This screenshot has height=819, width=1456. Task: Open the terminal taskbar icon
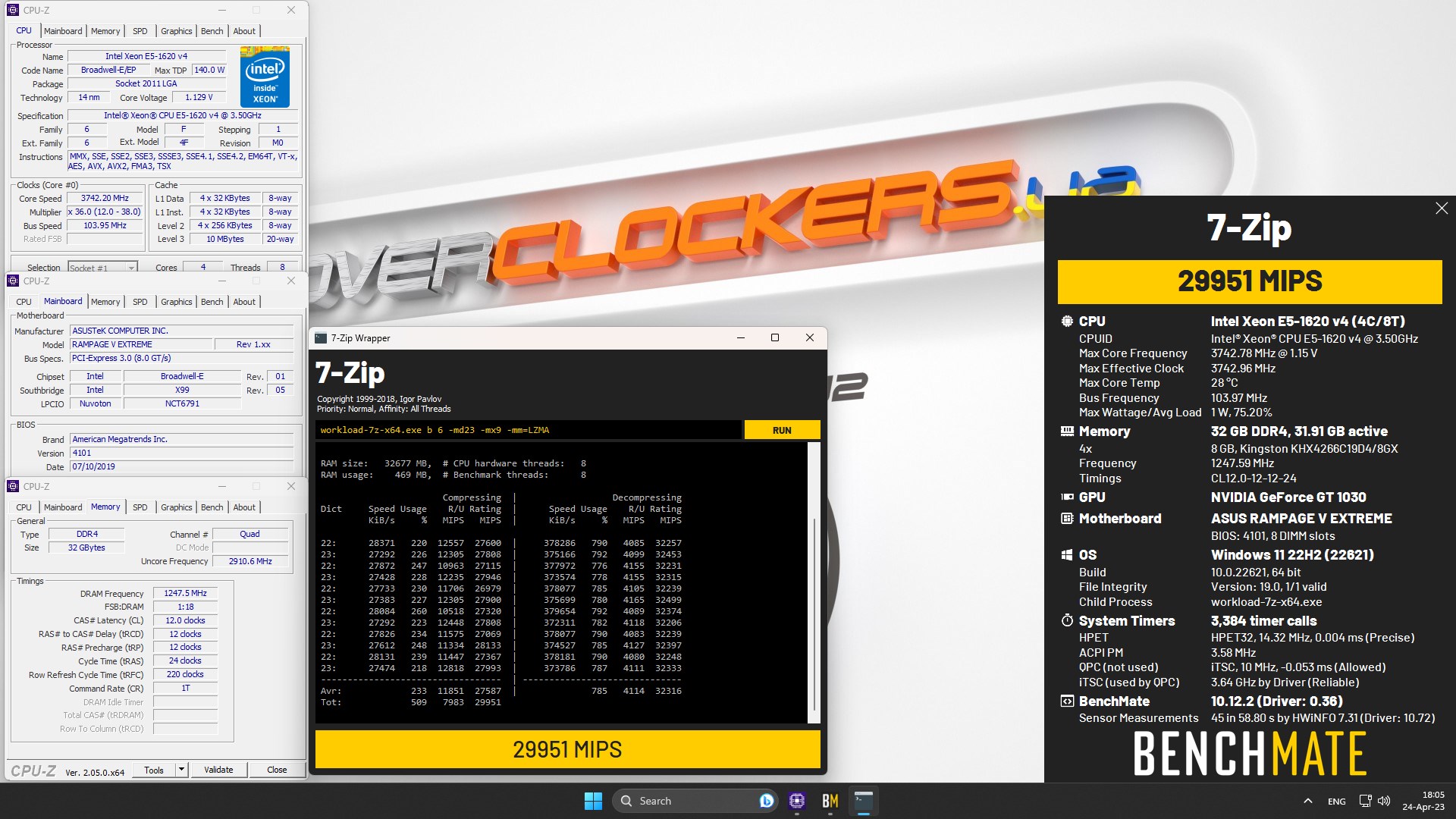(x=864, y=801)
